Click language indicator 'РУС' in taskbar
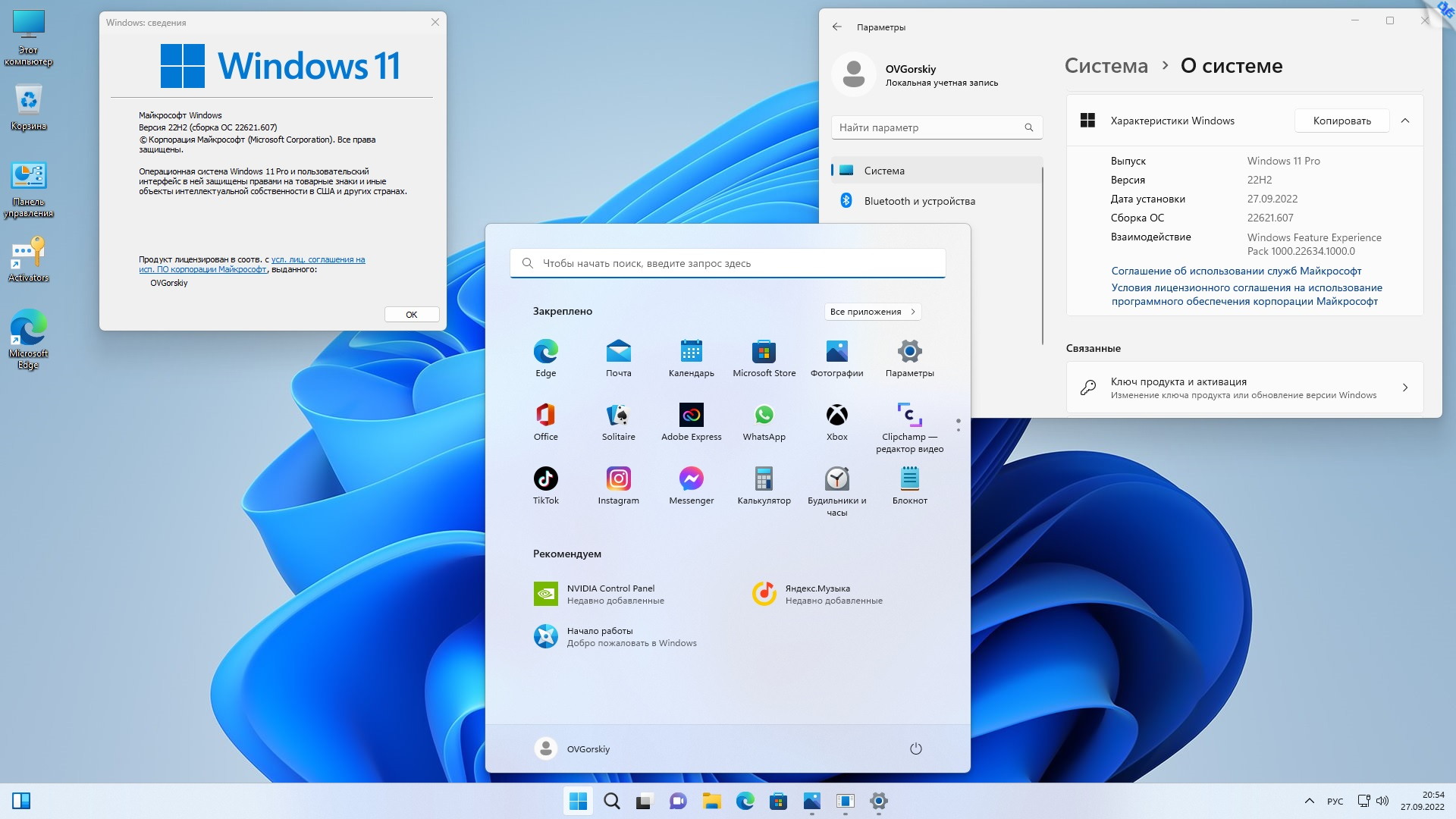The image size is (1456, 819). pyautogui.click(x=1336, y=800)
